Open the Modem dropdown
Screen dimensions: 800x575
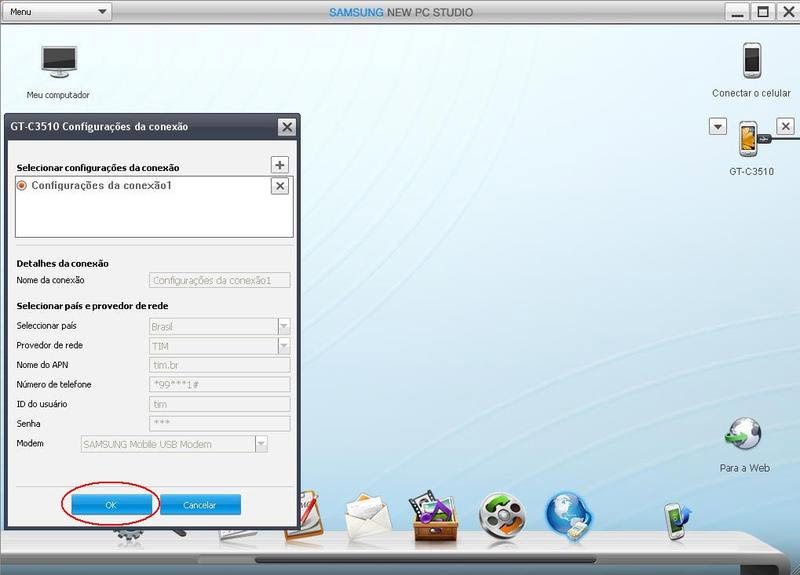click(261, 444)
